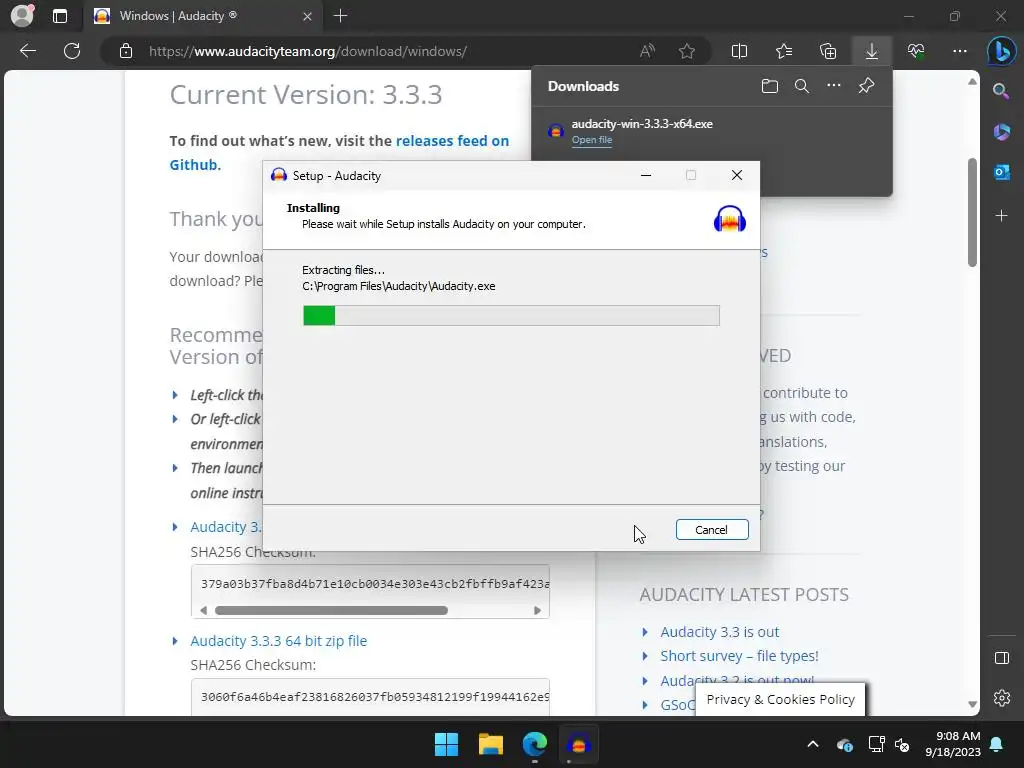Open the Bing Copilot sidebar button
Image resolution: width=1024 pixels, height=768 pixels.
[x=1001, y=51]
